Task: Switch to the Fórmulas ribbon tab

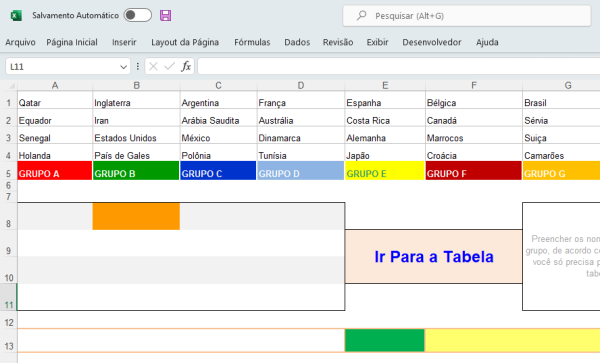Action: (x=252, y=42)
